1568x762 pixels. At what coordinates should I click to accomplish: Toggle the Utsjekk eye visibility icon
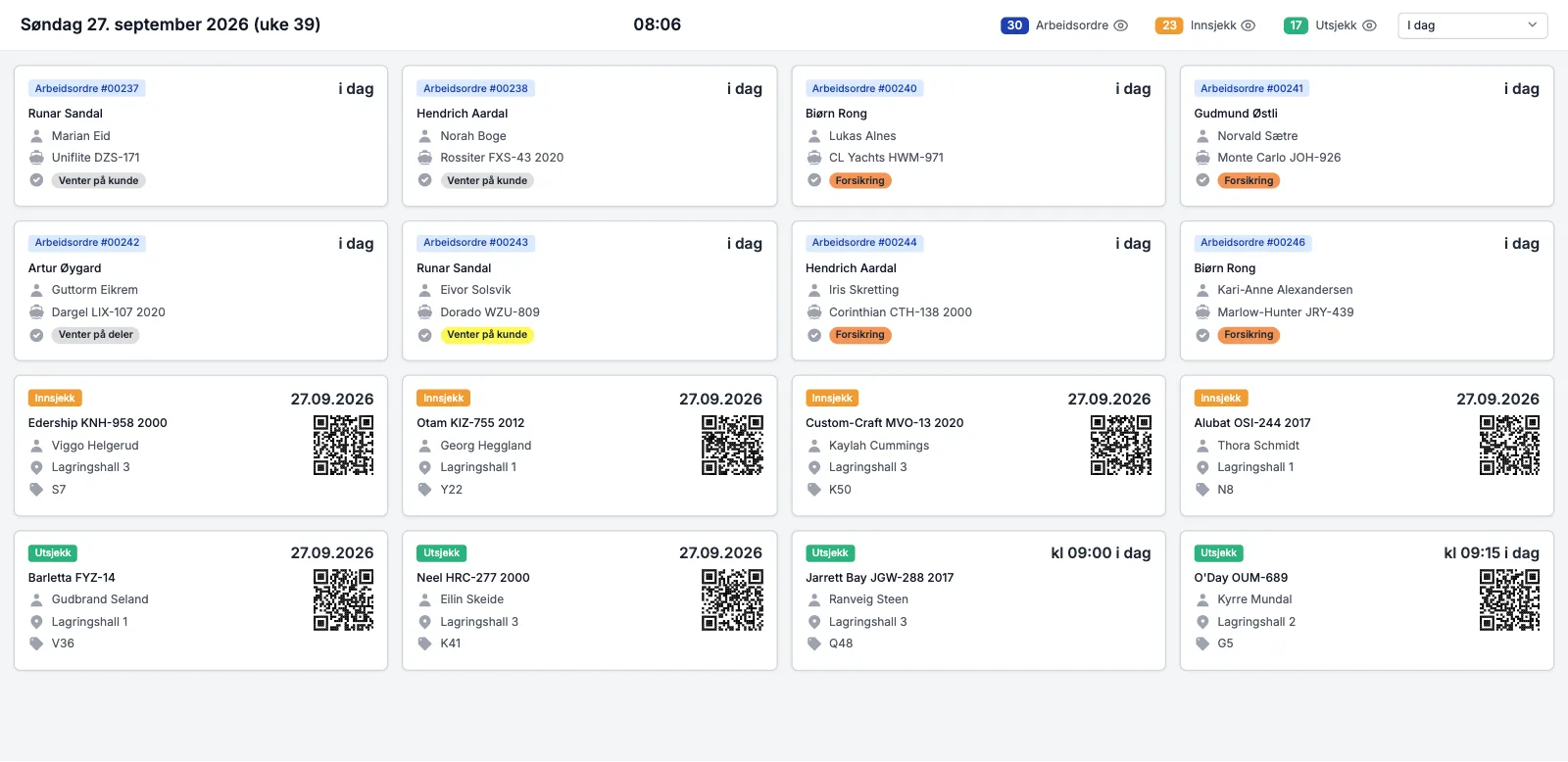tap(1370, 25)
